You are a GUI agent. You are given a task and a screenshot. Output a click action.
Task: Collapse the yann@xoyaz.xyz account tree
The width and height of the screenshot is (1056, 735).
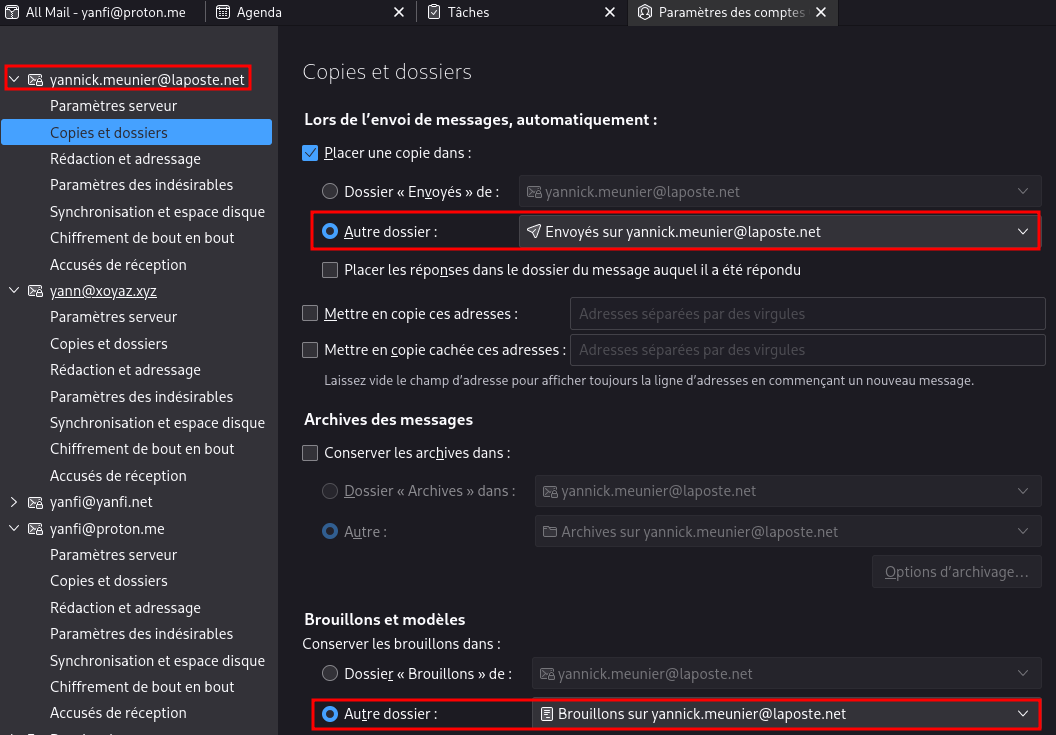point(14,291)
